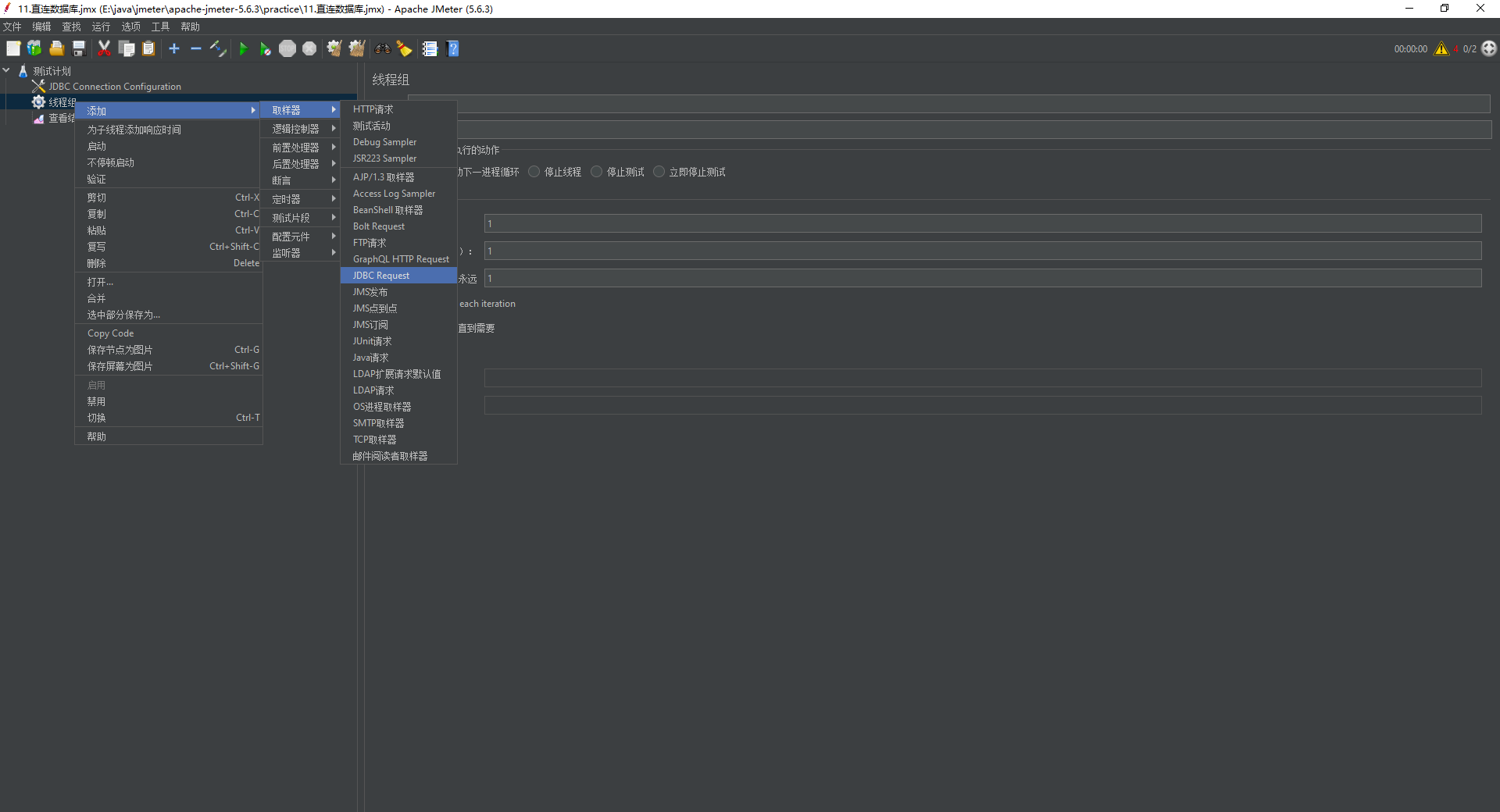Start the test with green arrow

coord(243,48)
